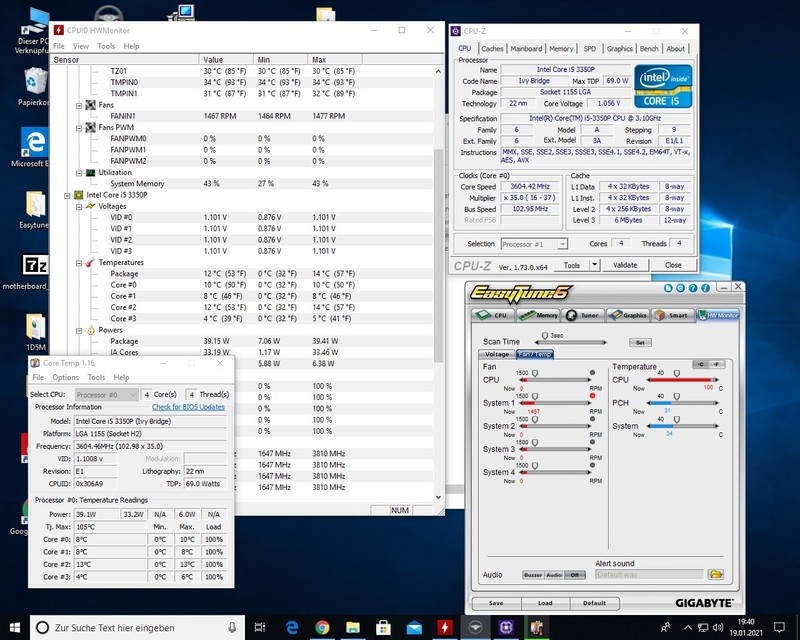
Task: Toggle the System 2 fan alert indicator
Action: pos(592,419)
